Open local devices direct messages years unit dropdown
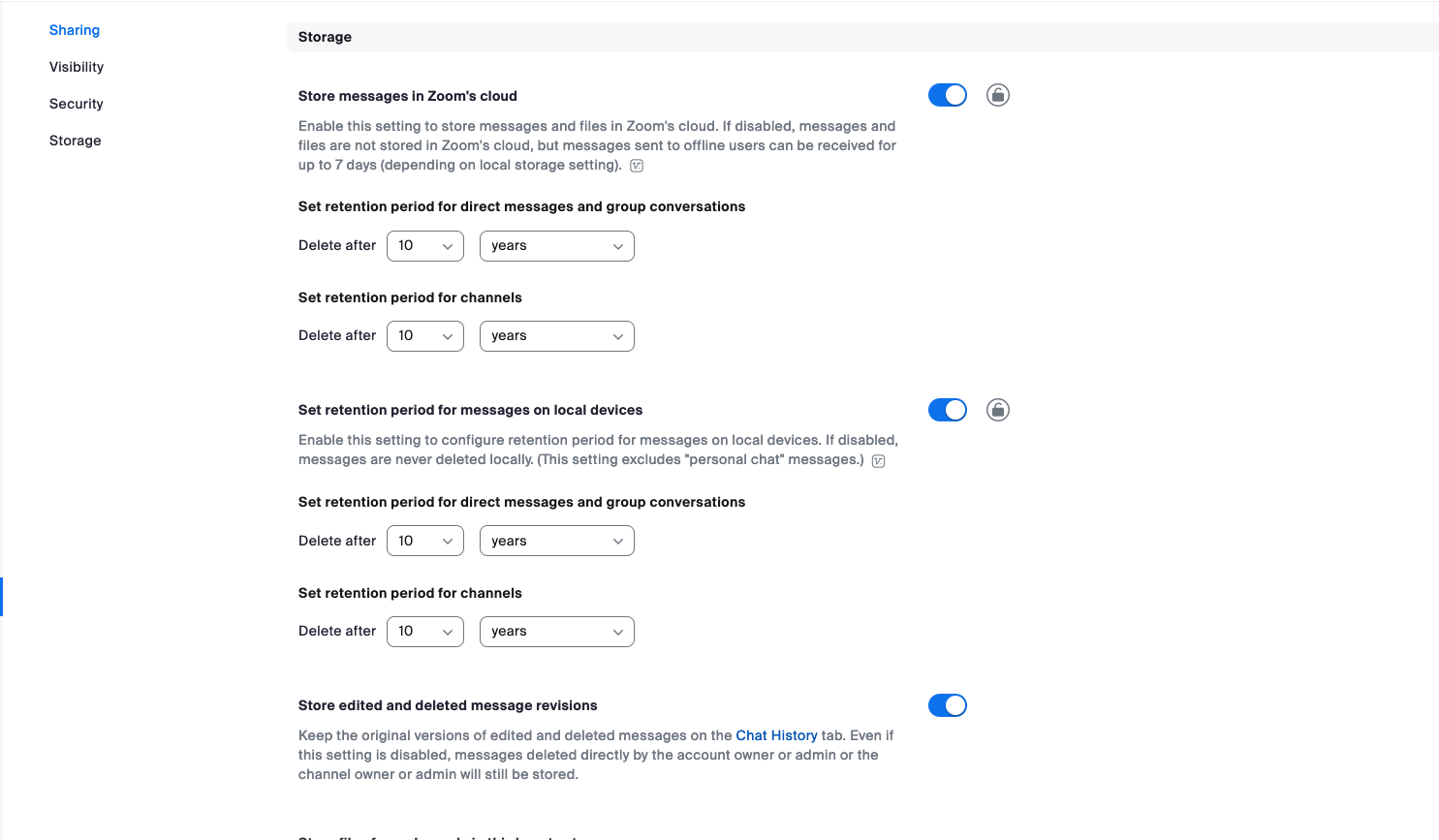This screenshot has height=840, width=1439. point(557,541)
